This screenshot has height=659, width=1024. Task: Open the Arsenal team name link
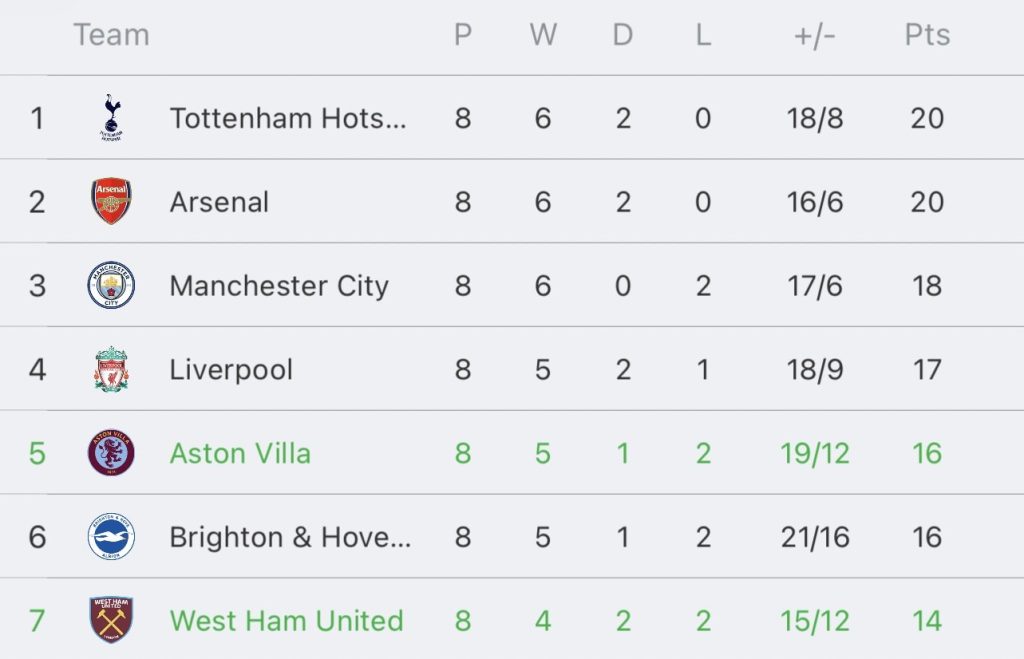219,202
